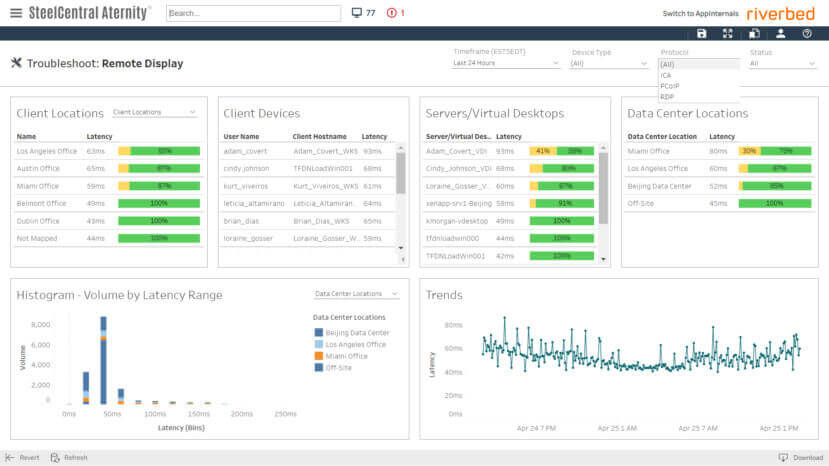829x466 pixels.
Task: Click the tallest histogram bar near 50ms
Action: 104,360
